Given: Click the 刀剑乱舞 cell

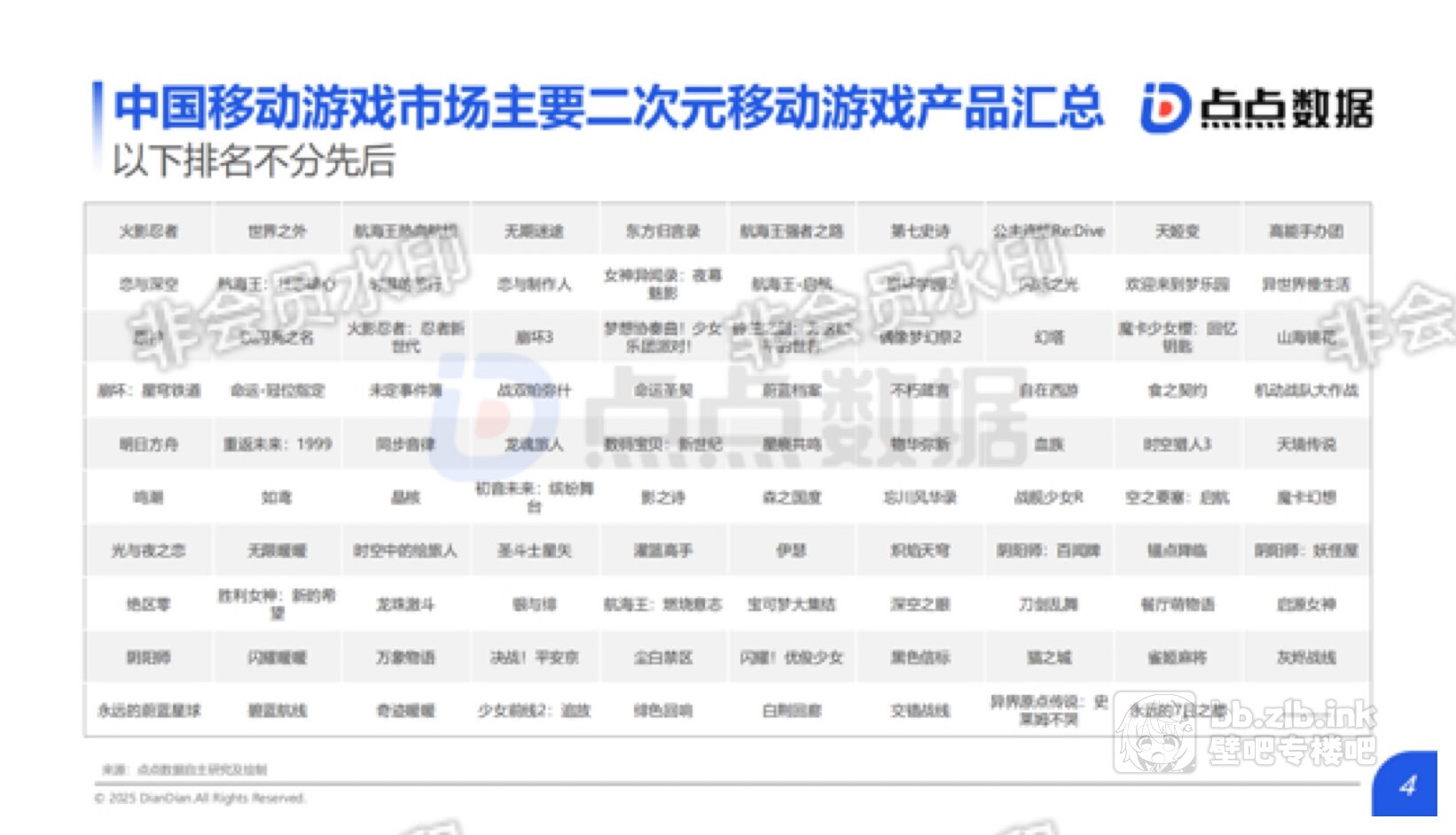Looking at the screenshot, I should [1049, 604].
